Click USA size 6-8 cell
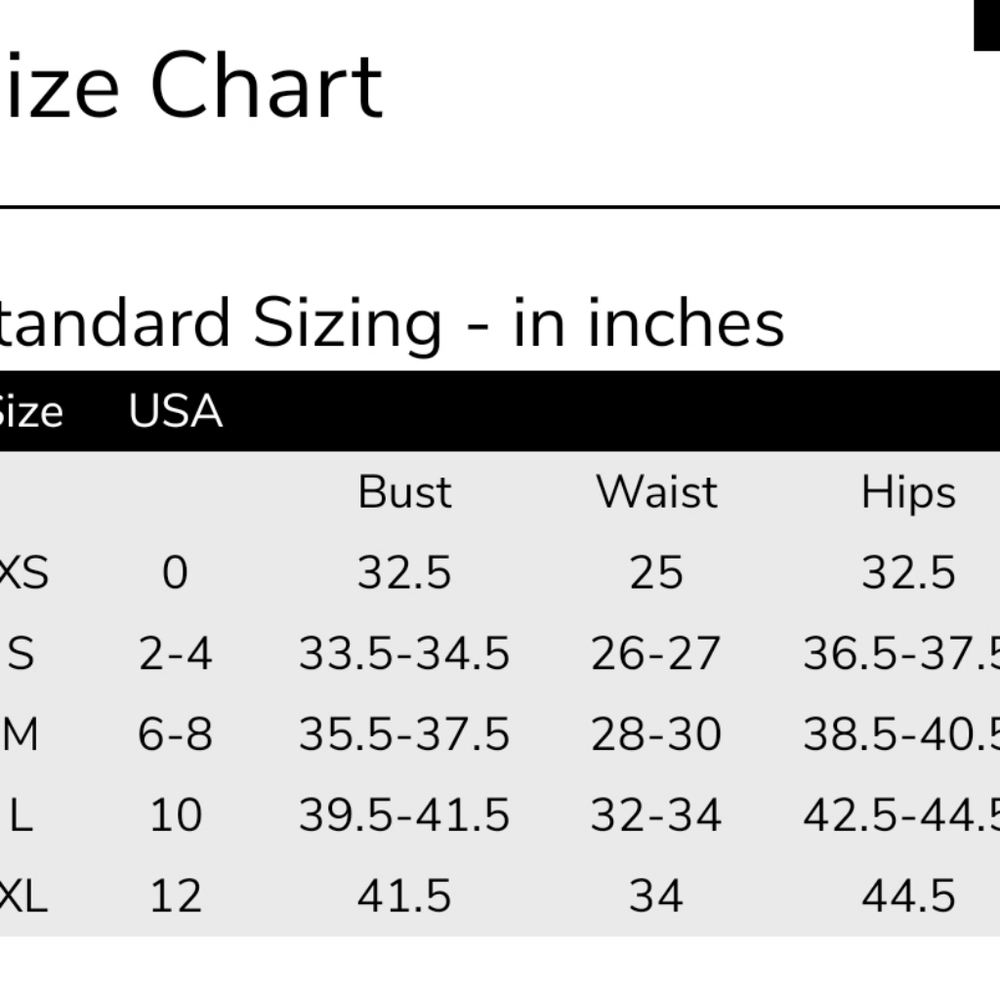Screen dimensions: 1000x999 pyautogui.click(x=175, y=734)
